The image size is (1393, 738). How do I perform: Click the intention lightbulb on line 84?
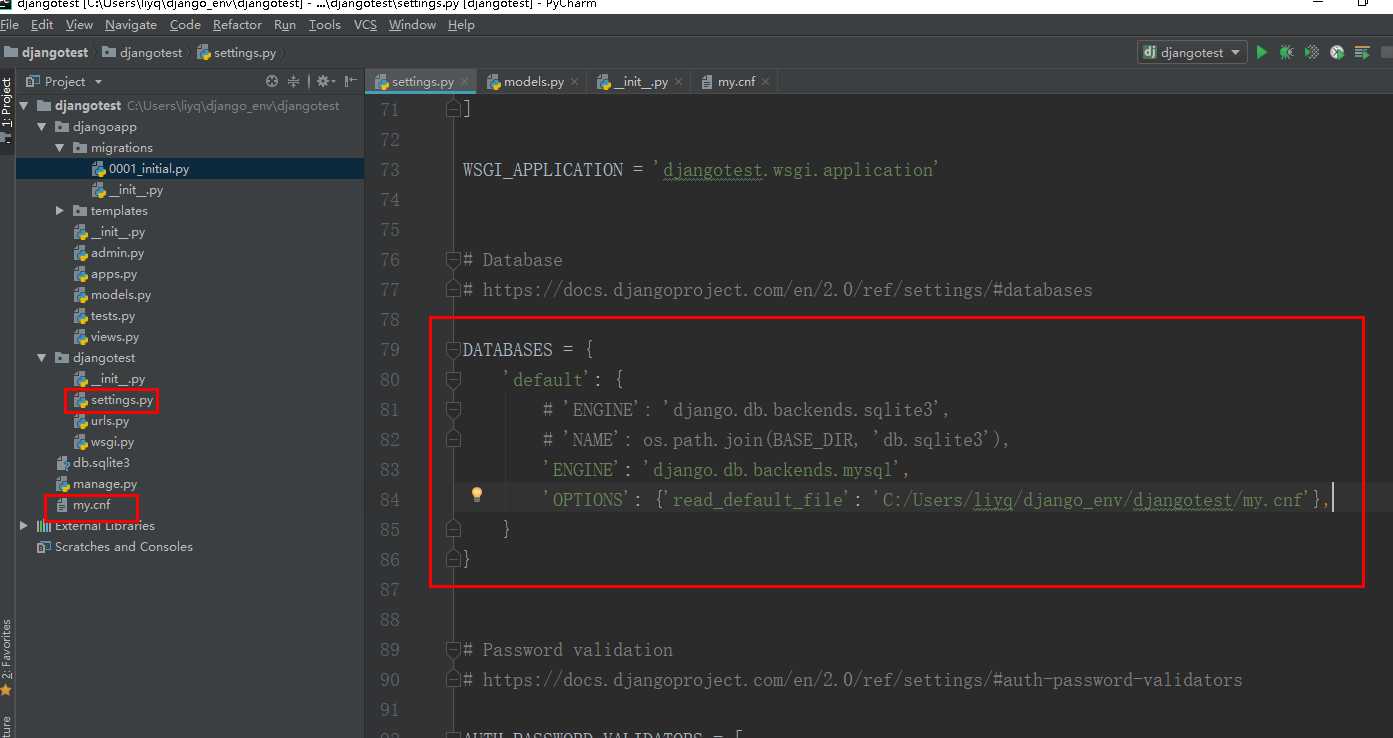pos(477,494)
